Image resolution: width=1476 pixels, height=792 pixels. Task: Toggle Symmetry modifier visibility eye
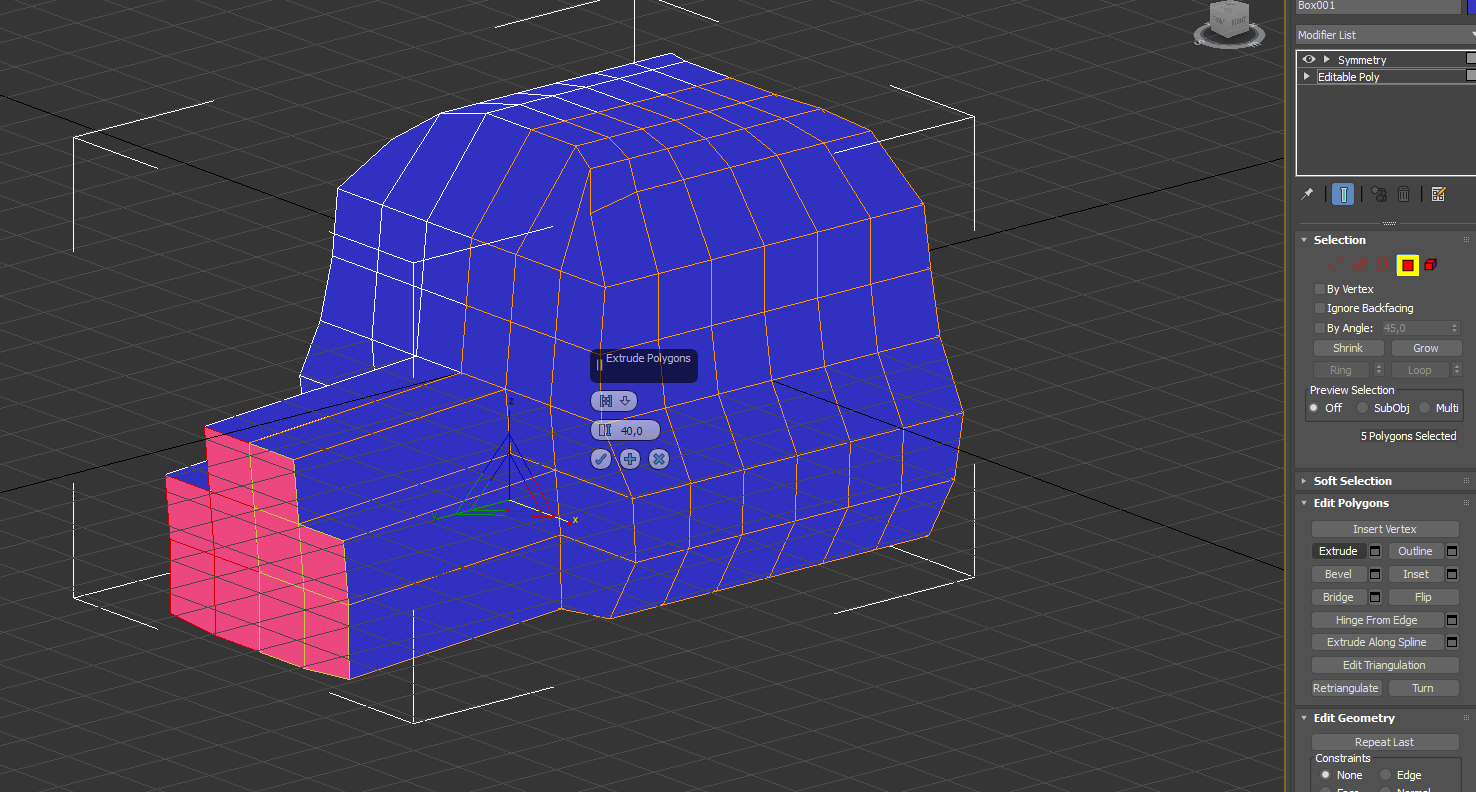pyautogui.click(x=1308, y=60)
